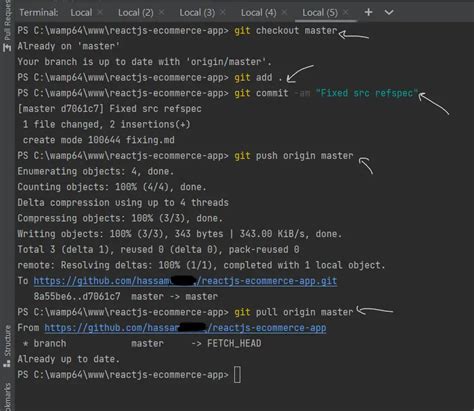Click 'create mode 100644 fixing.md' line
The width and height of the screenshot is (474, 411).
click(x=99, y=140)
